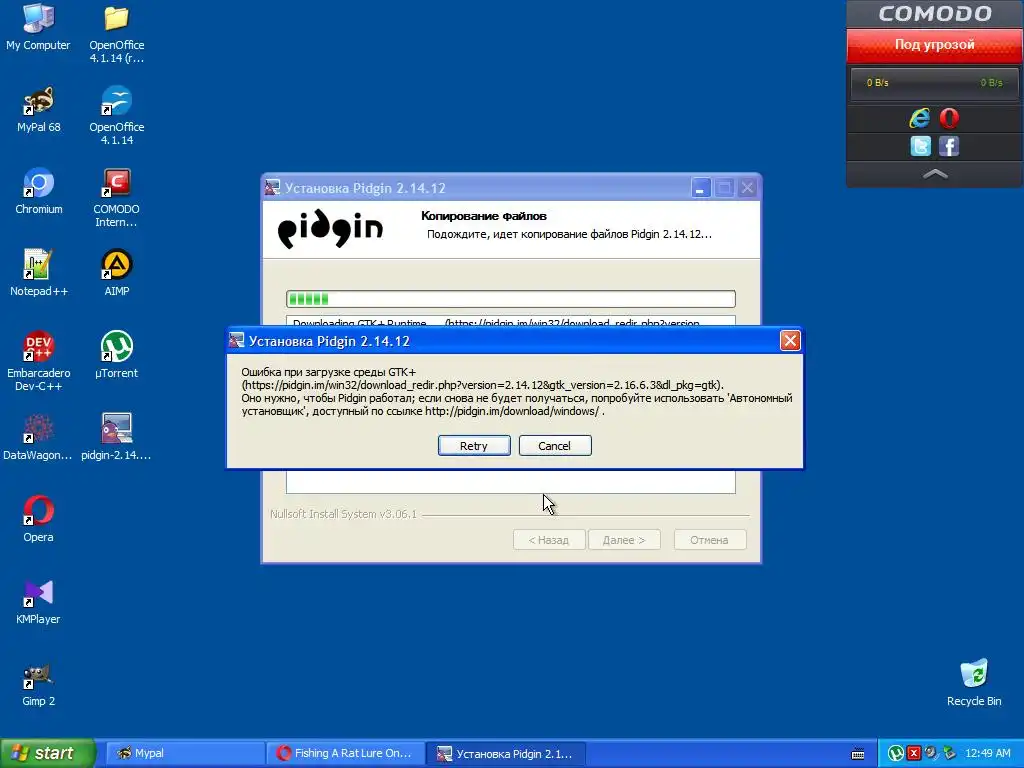The height and width of the screenshot is (768, 1024).
Task: Open My Computer desktop icon
Action: coord(38,27)
